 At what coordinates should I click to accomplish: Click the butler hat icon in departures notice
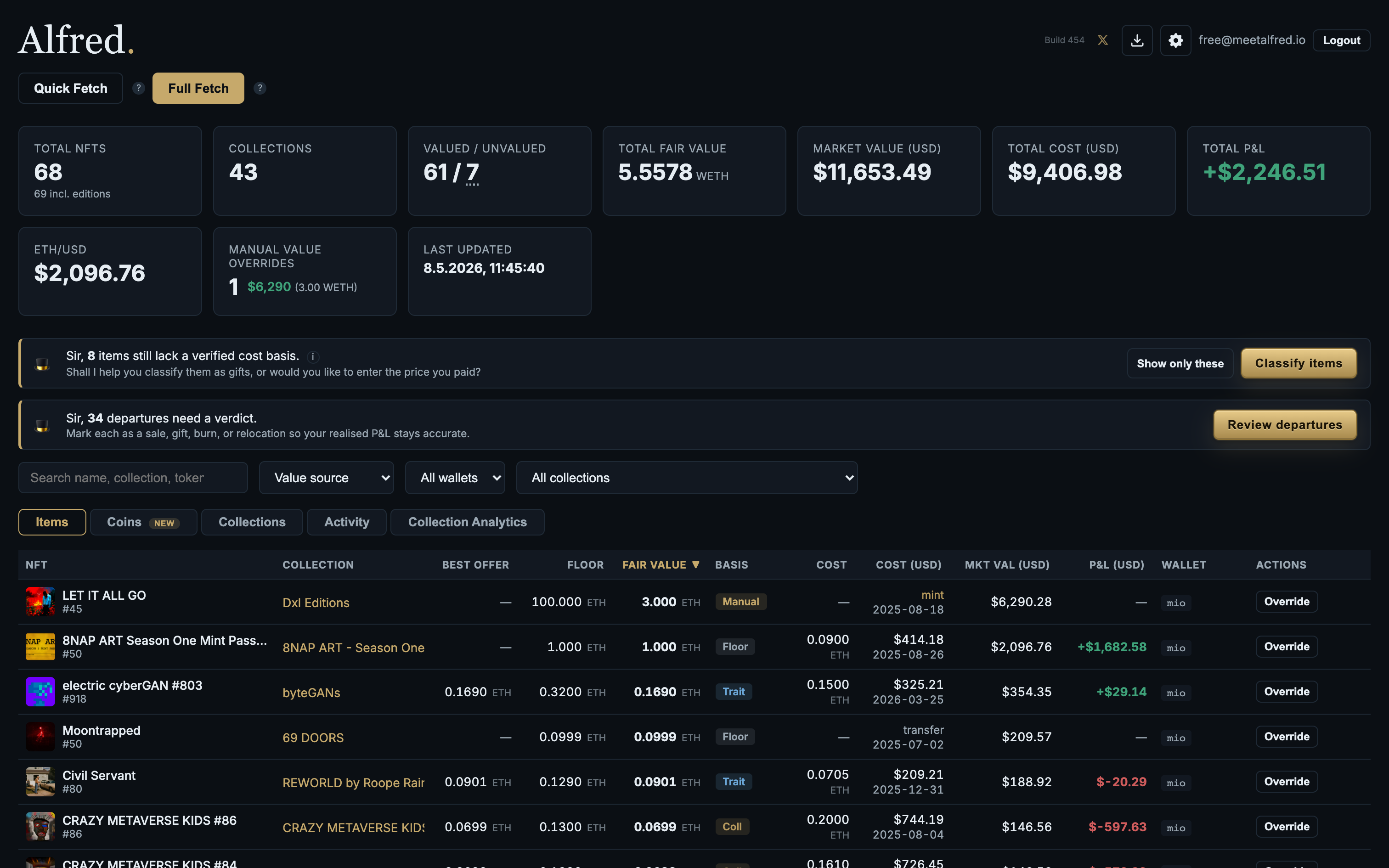click(42, 425)
